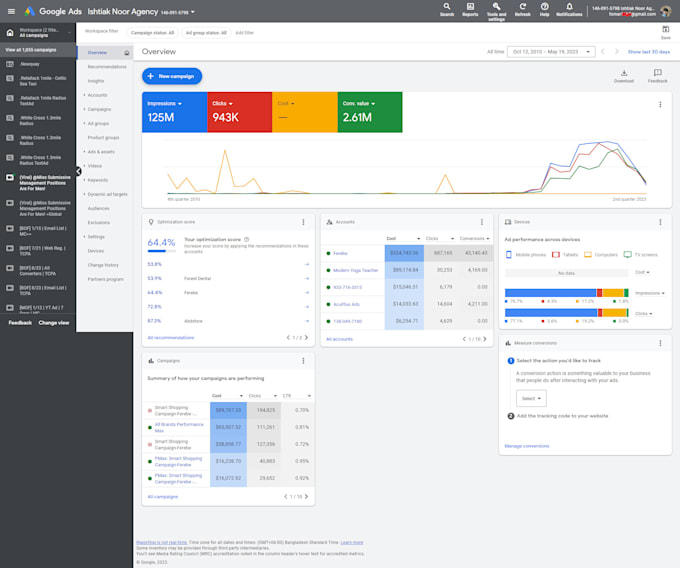Click Ad group status: All filter chip
Screen dimensions: 680x568
point(206,33)
